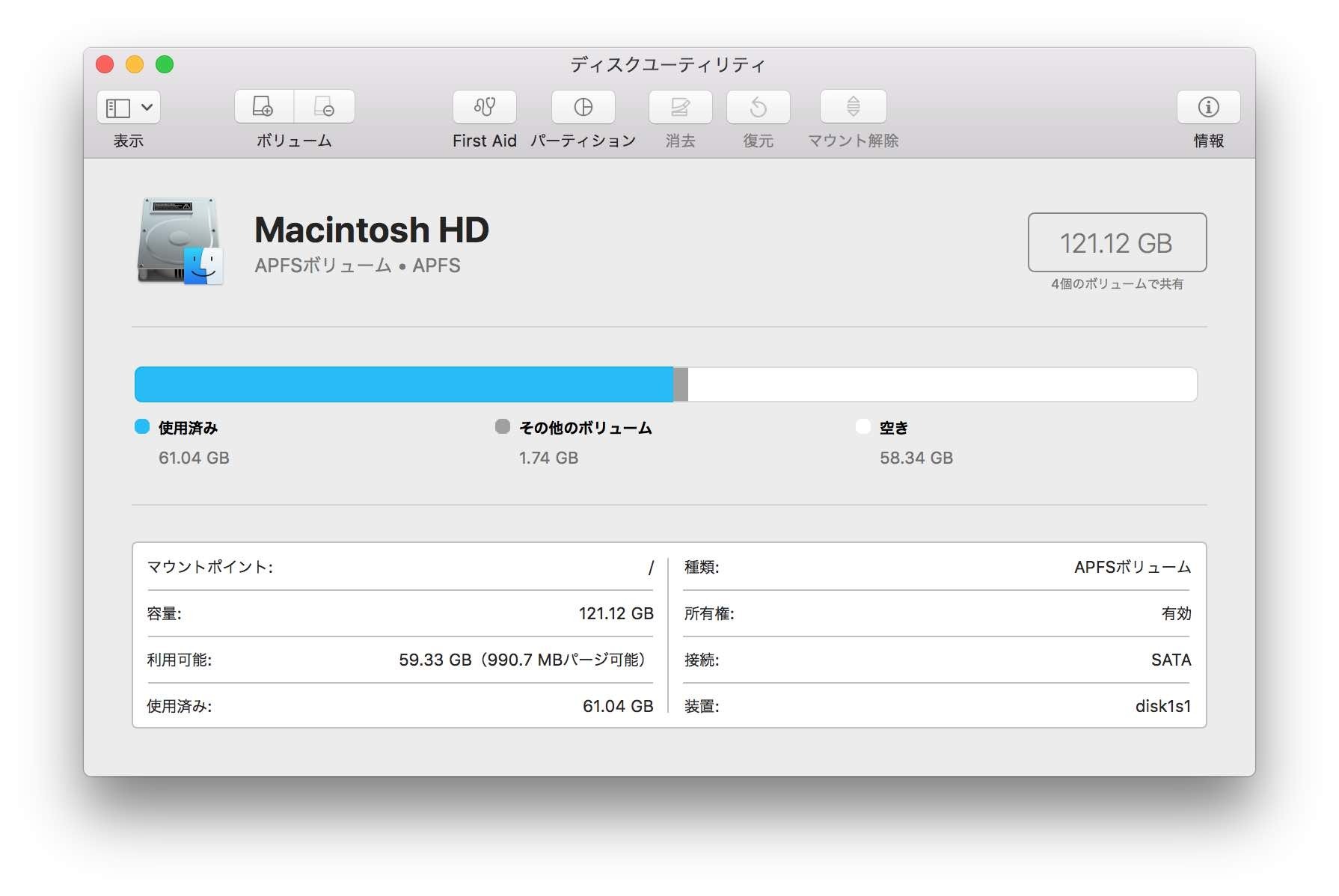Click the 1.74 GB other volumes value
Screen dimensions: 1339x896
[x=549, y=458]
